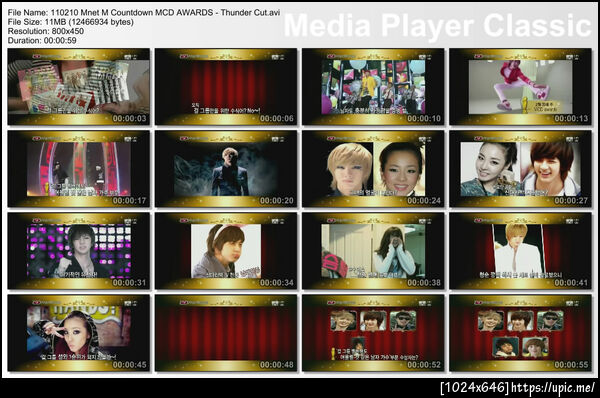
Task: Select the thumbnail at 00:00:13
Action: click(x=520, y=87)
